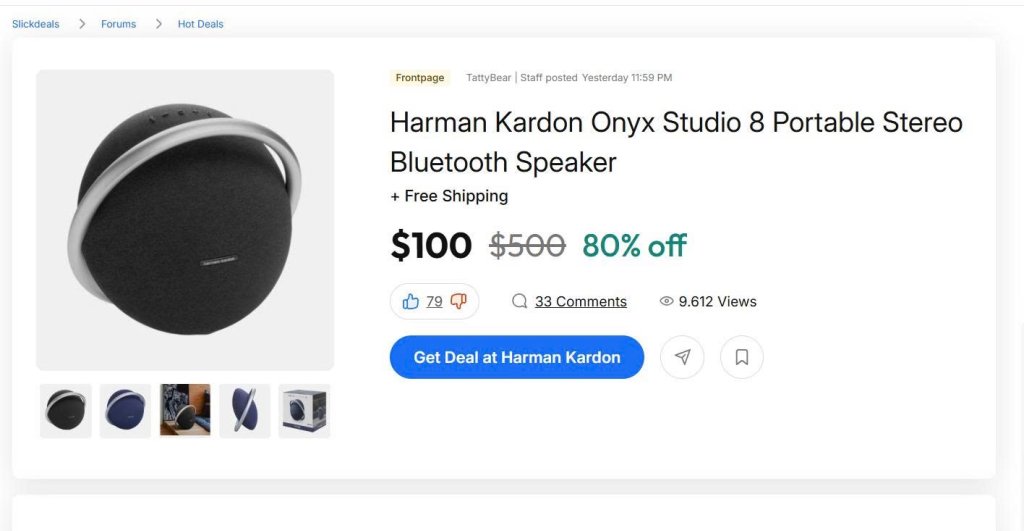Show the retail box packaging thumbnail

[x=304, y=411]
